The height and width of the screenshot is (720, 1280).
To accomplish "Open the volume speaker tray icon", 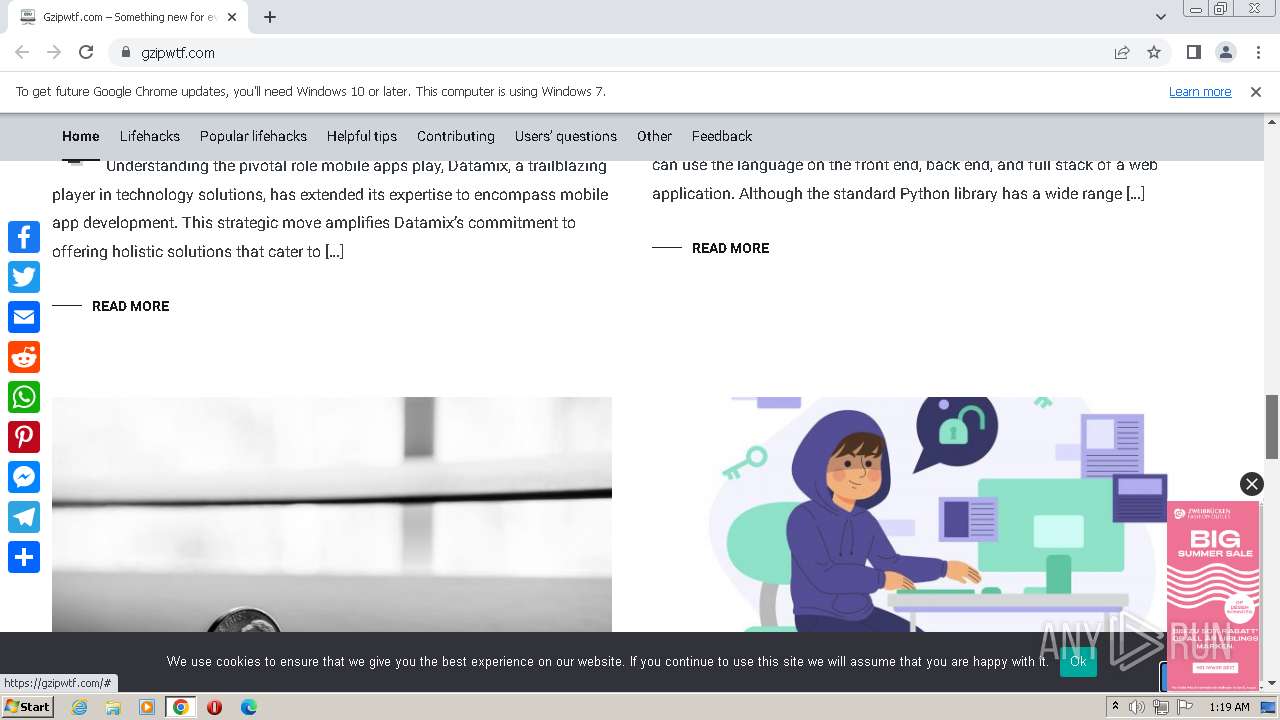I will (1137, 707).
